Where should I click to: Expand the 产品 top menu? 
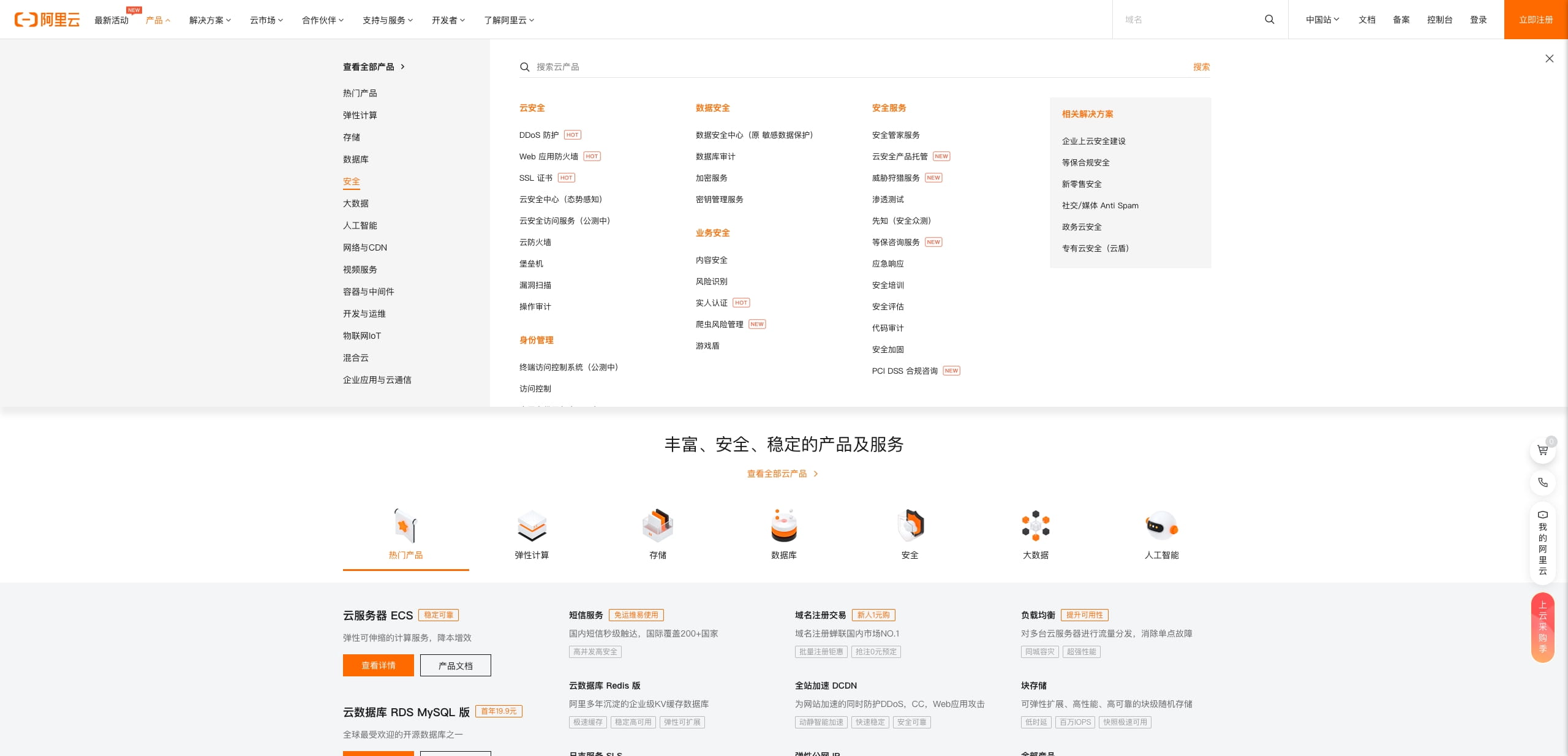click(x=158, y=20)
